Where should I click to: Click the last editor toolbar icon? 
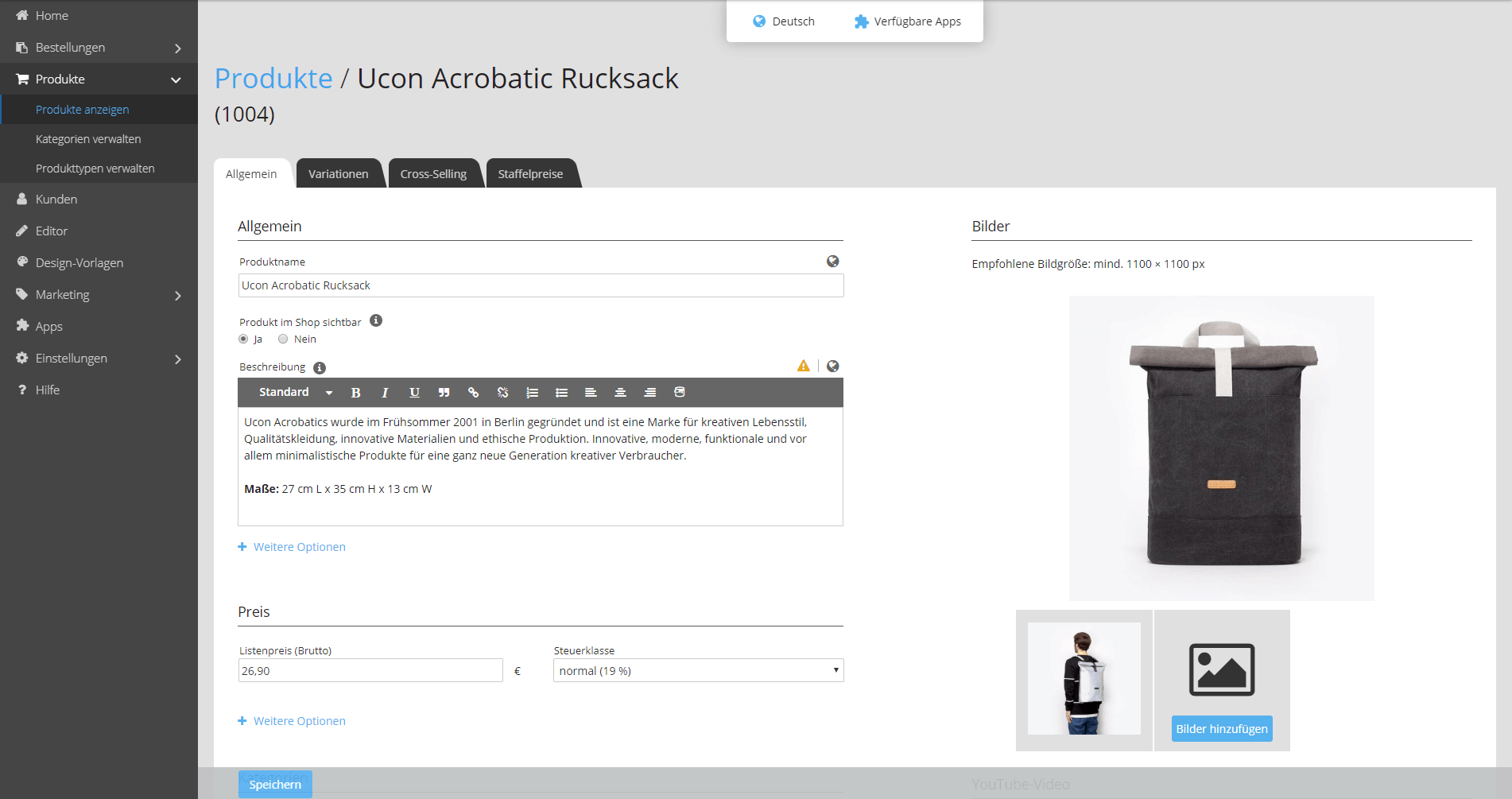pyautogui.click(x=679, y=393)
